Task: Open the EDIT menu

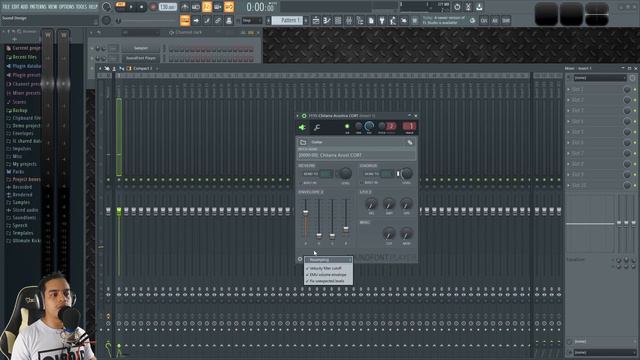Action: pyautogui.click(x=15, y=7)
